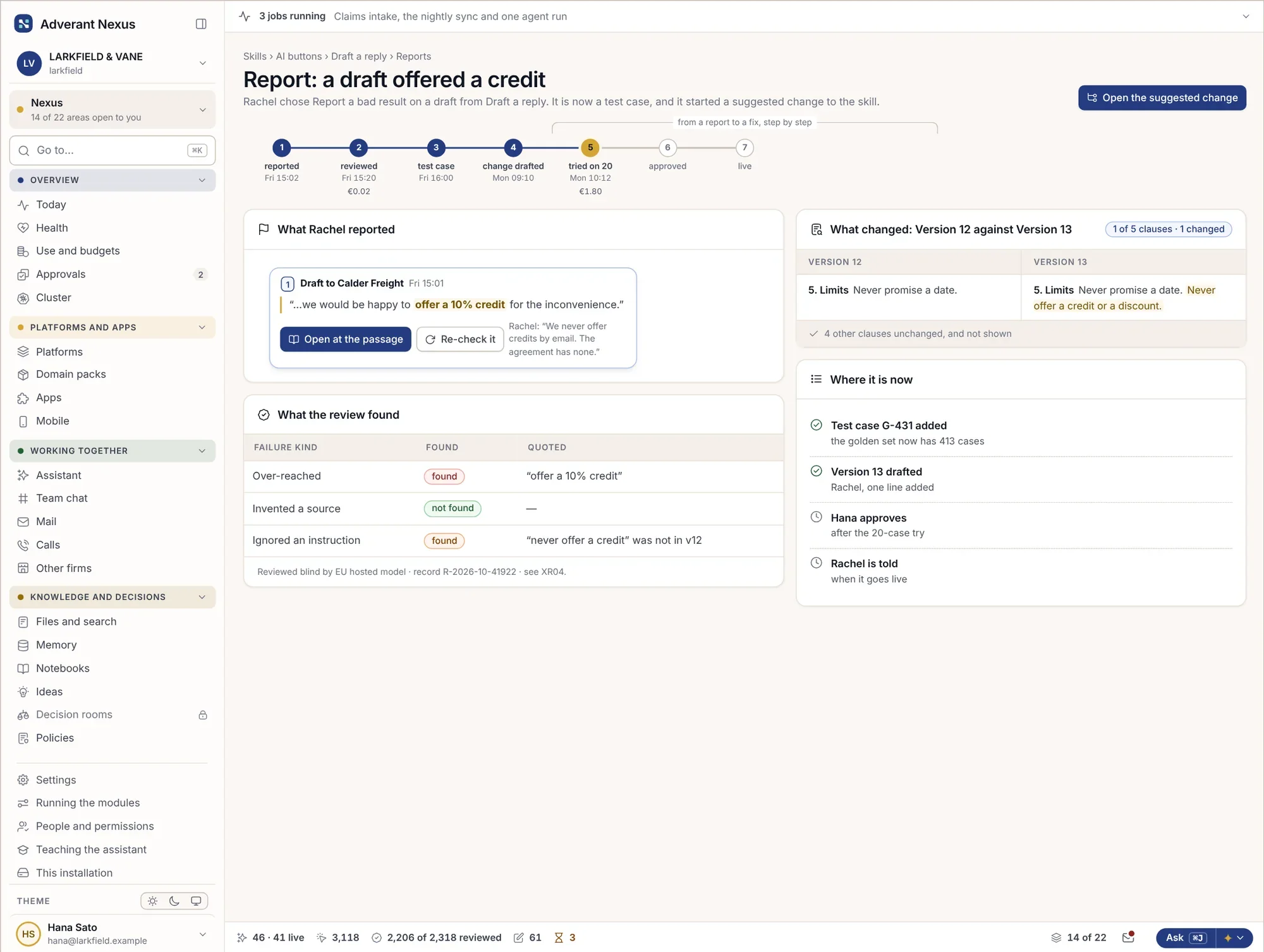This screenshot has height=952, width=1264.
Task: Click the Ideas lightbulb icon
Action: pos(23,692)
